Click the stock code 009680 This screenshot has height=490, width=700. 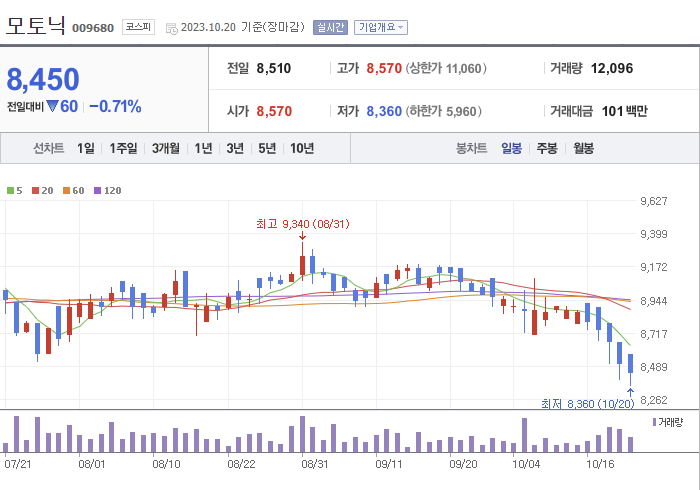pyautogui.click(x=93, y=28)
